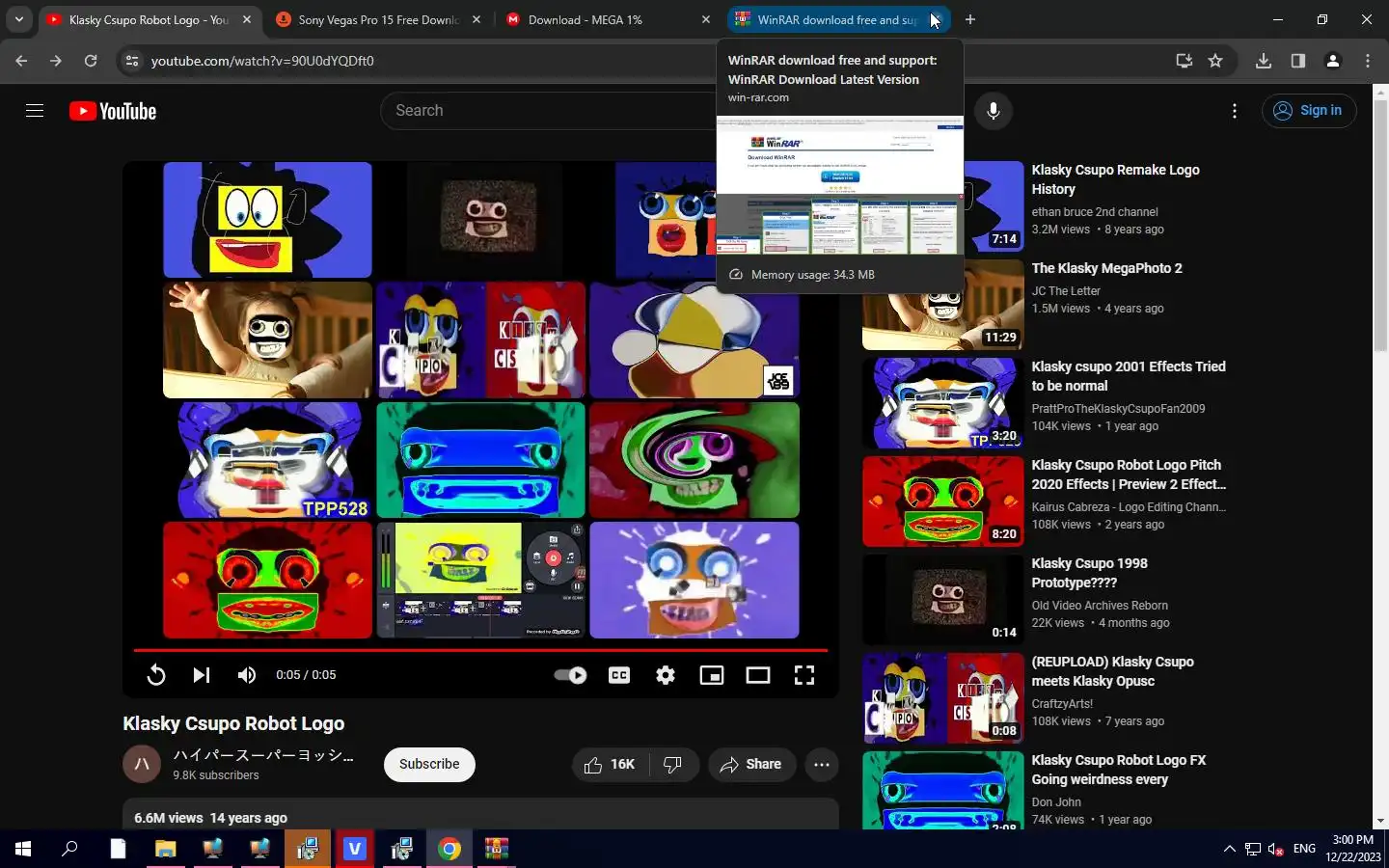Open Klasky Csupo Robot Logo FX video

(x=1119, y=770)
